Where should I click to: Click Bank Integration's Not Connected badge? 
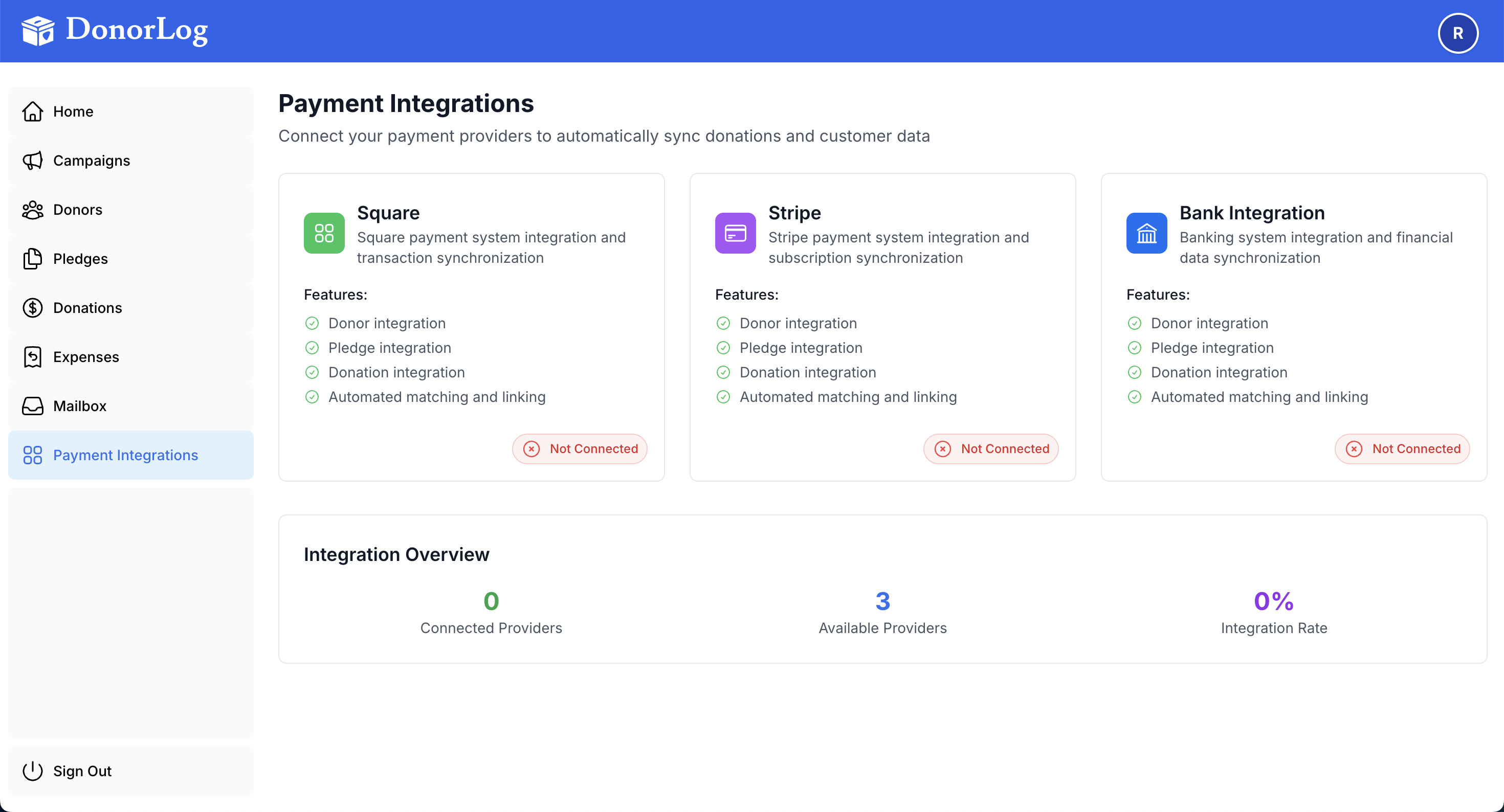click(x=1402, y=448)
